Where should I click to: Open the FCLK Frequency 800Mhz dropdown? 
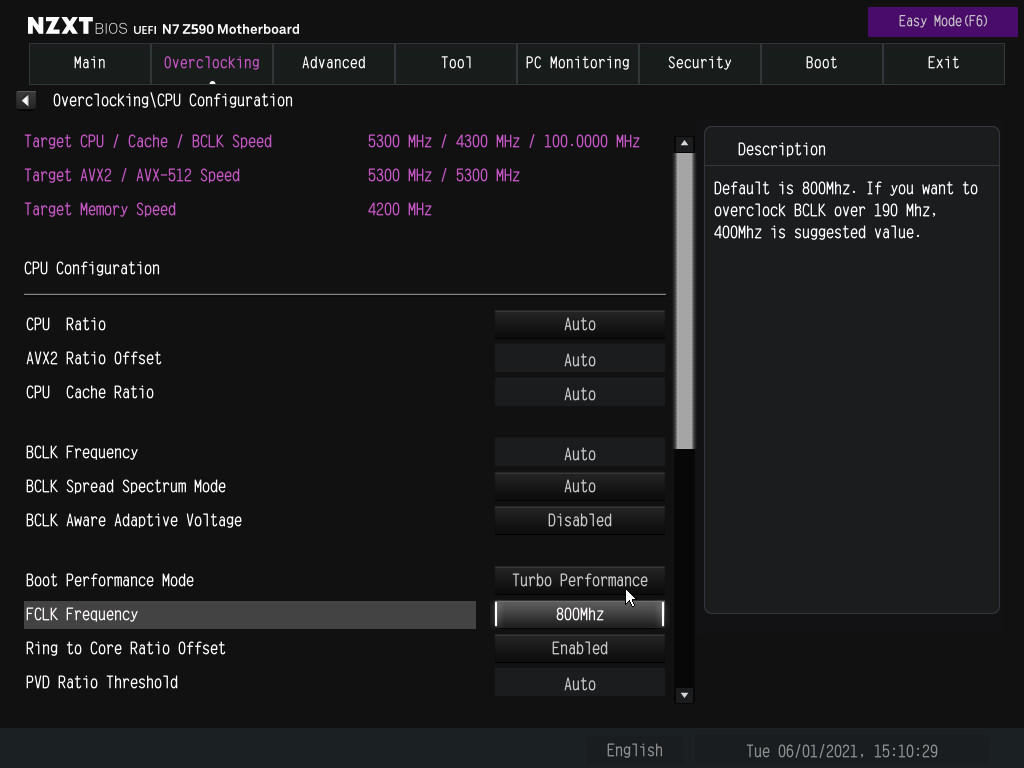click(x=580, y=615)
